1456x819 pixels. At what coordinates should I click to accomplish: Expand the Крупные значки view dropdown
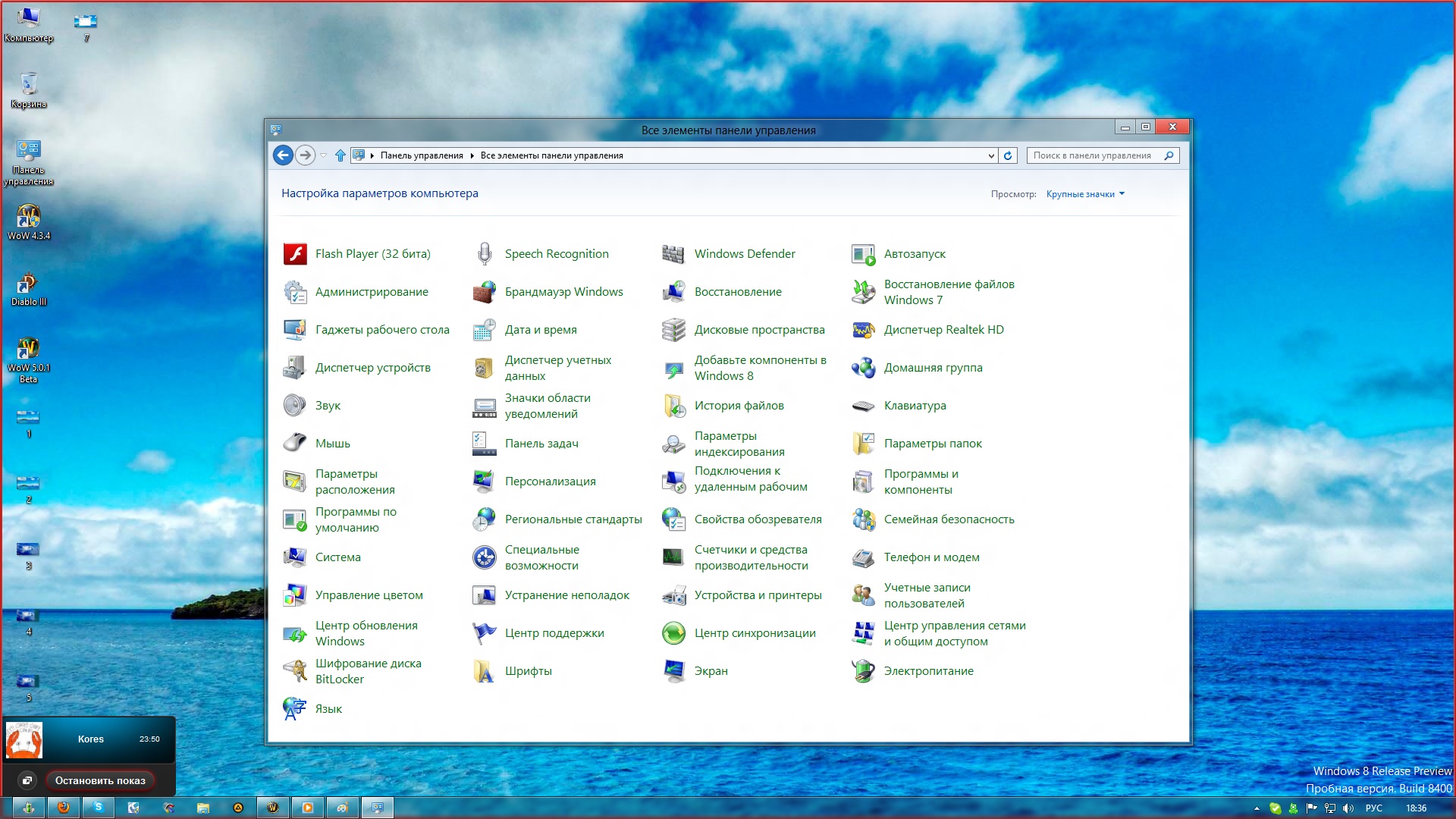(x=1085, y=194)
